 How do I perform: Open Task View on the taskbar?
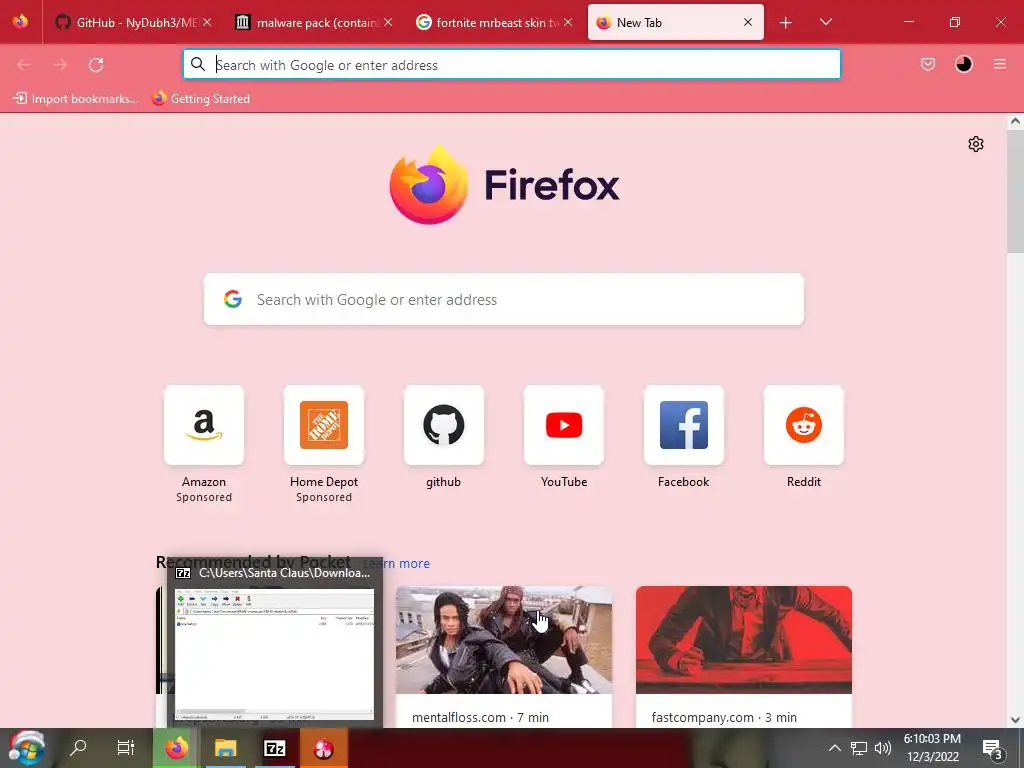[x=125, y=748]
